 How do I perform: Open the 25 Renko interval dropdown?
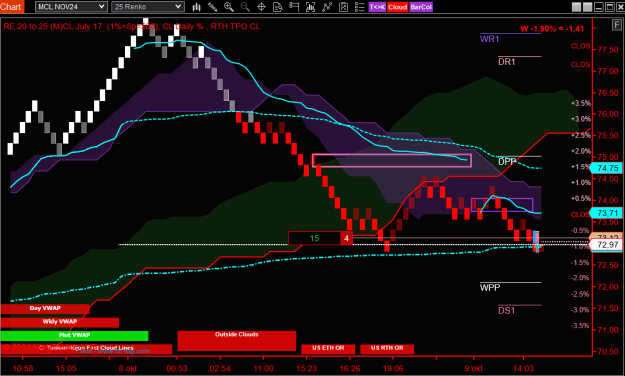point(147,7)
